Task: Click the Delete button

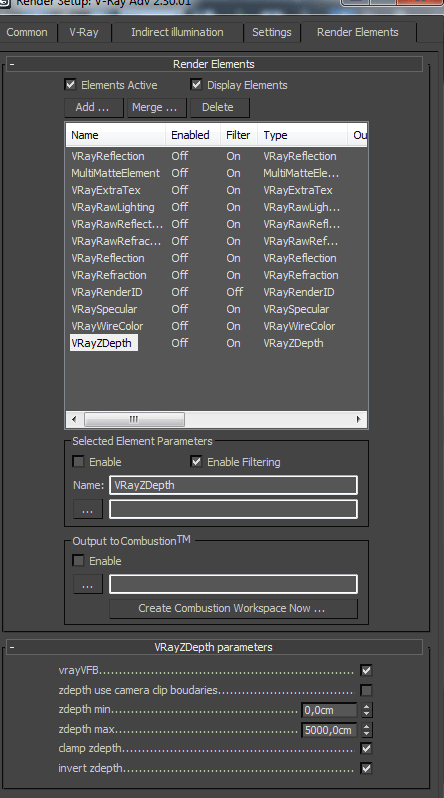Action: 219,107
